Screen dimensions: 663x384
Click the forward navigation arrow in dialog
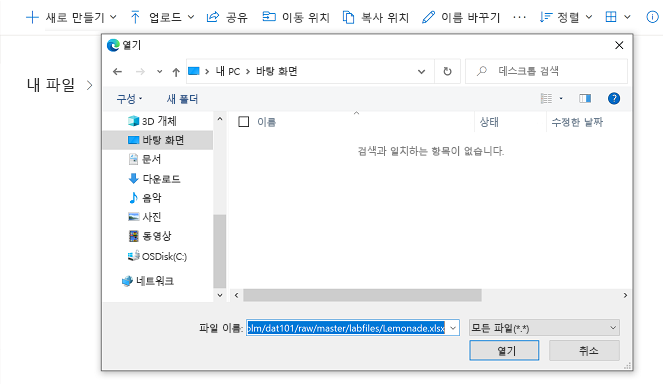[x=140, y=71]
